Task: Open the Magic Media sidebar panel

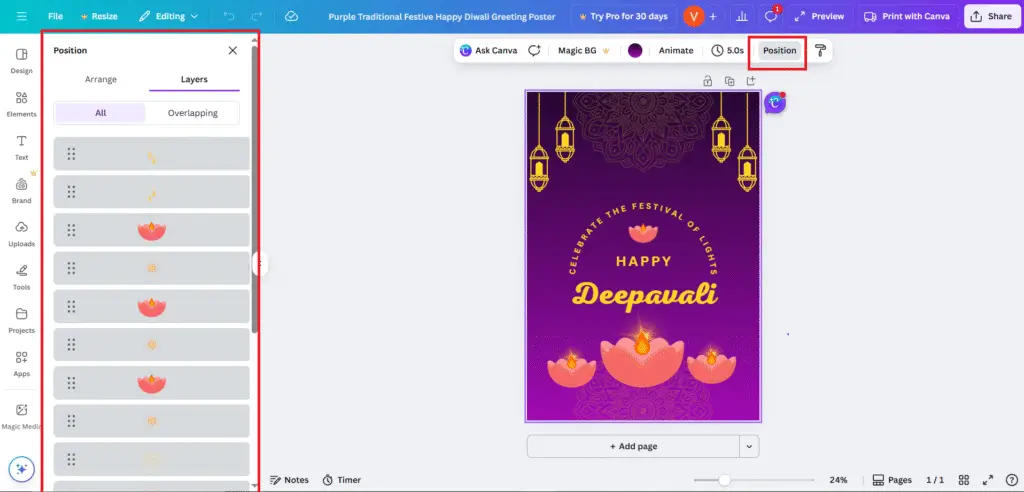Action: click(x=22, y=416)
